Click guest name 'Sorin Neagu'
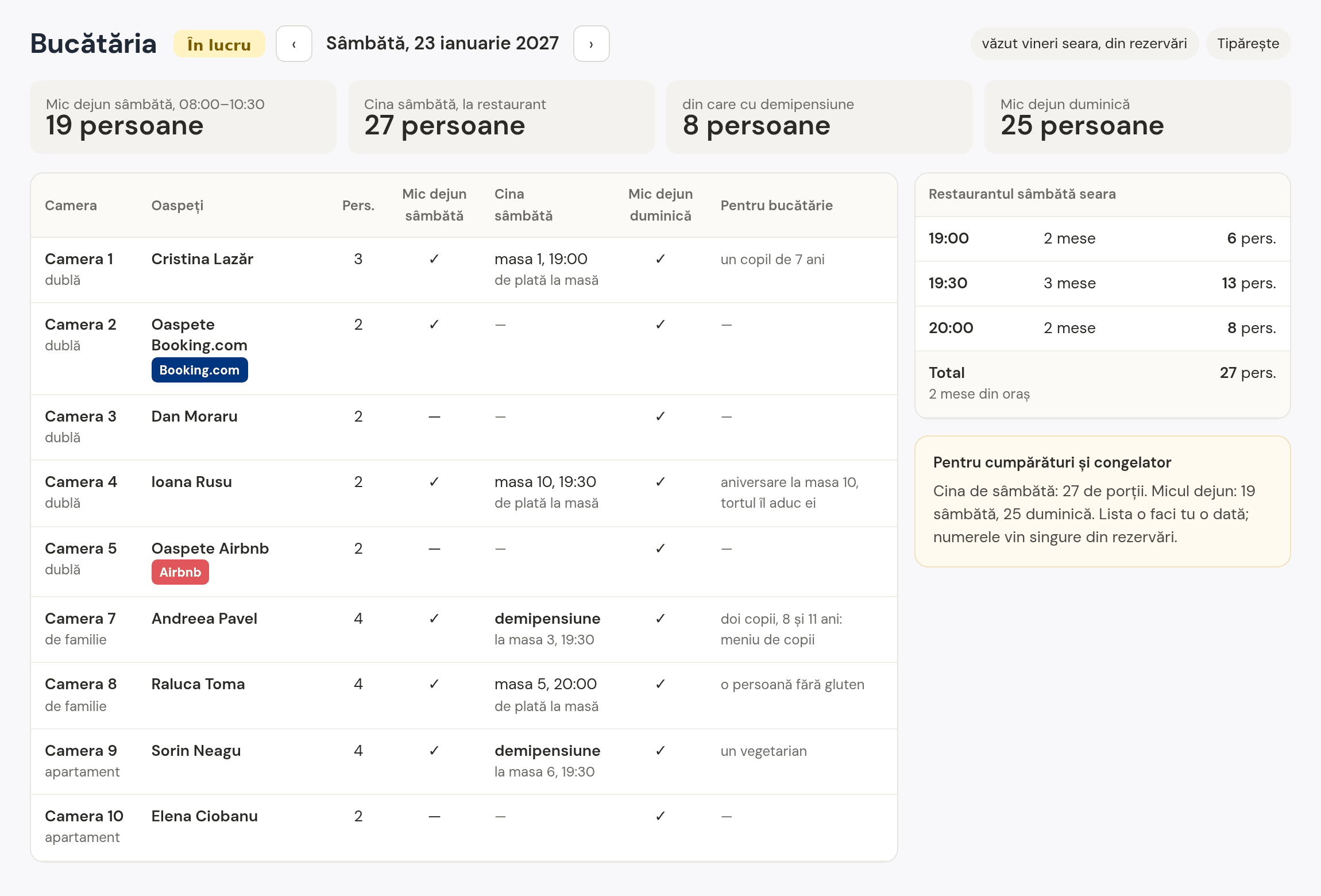 tap(196, 751)
